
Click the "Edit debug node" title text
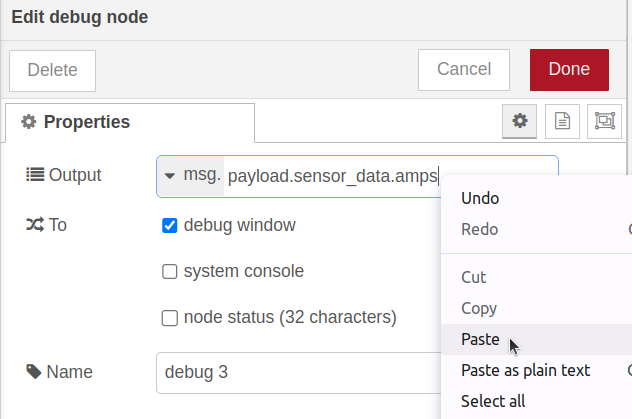pyautogui.click(x=80, y=17)
